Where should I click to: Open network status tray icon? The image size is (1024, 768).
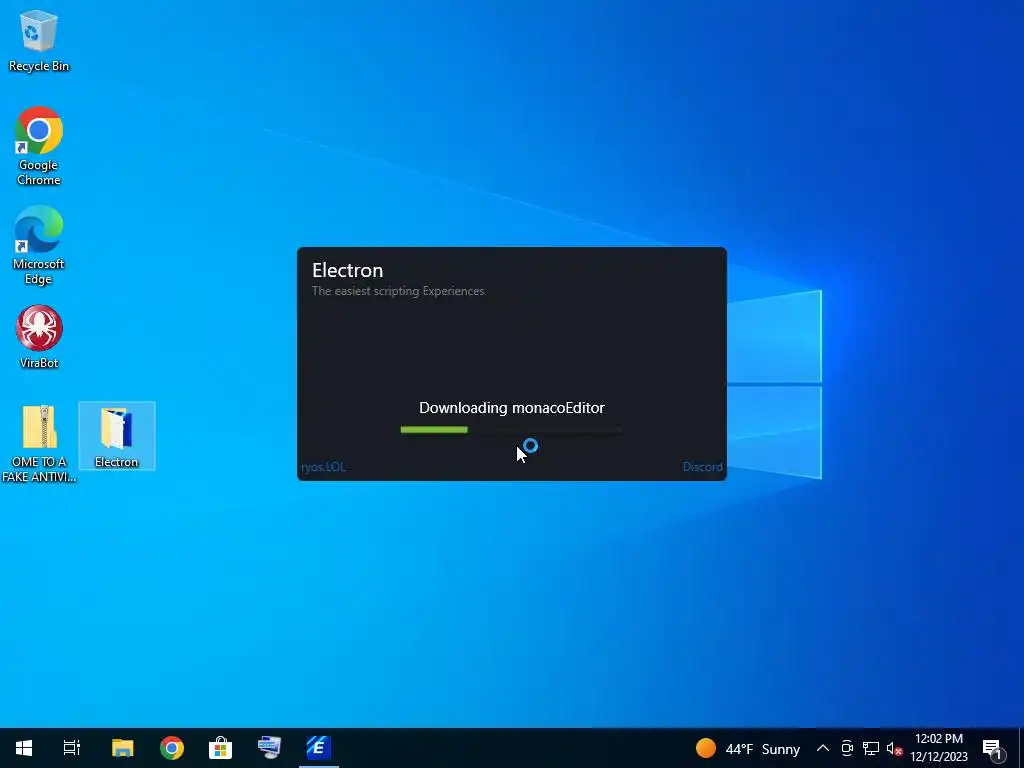click(871, 748)
